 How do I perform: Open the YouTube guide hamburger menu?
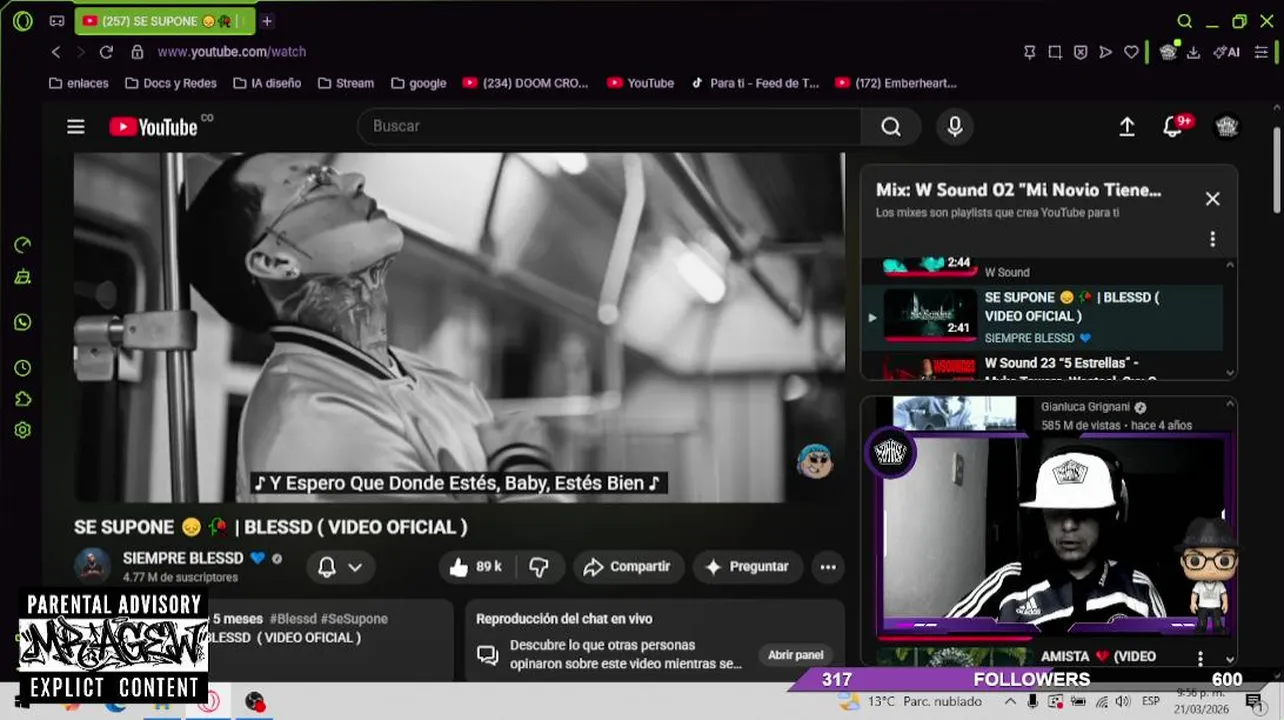76,126
